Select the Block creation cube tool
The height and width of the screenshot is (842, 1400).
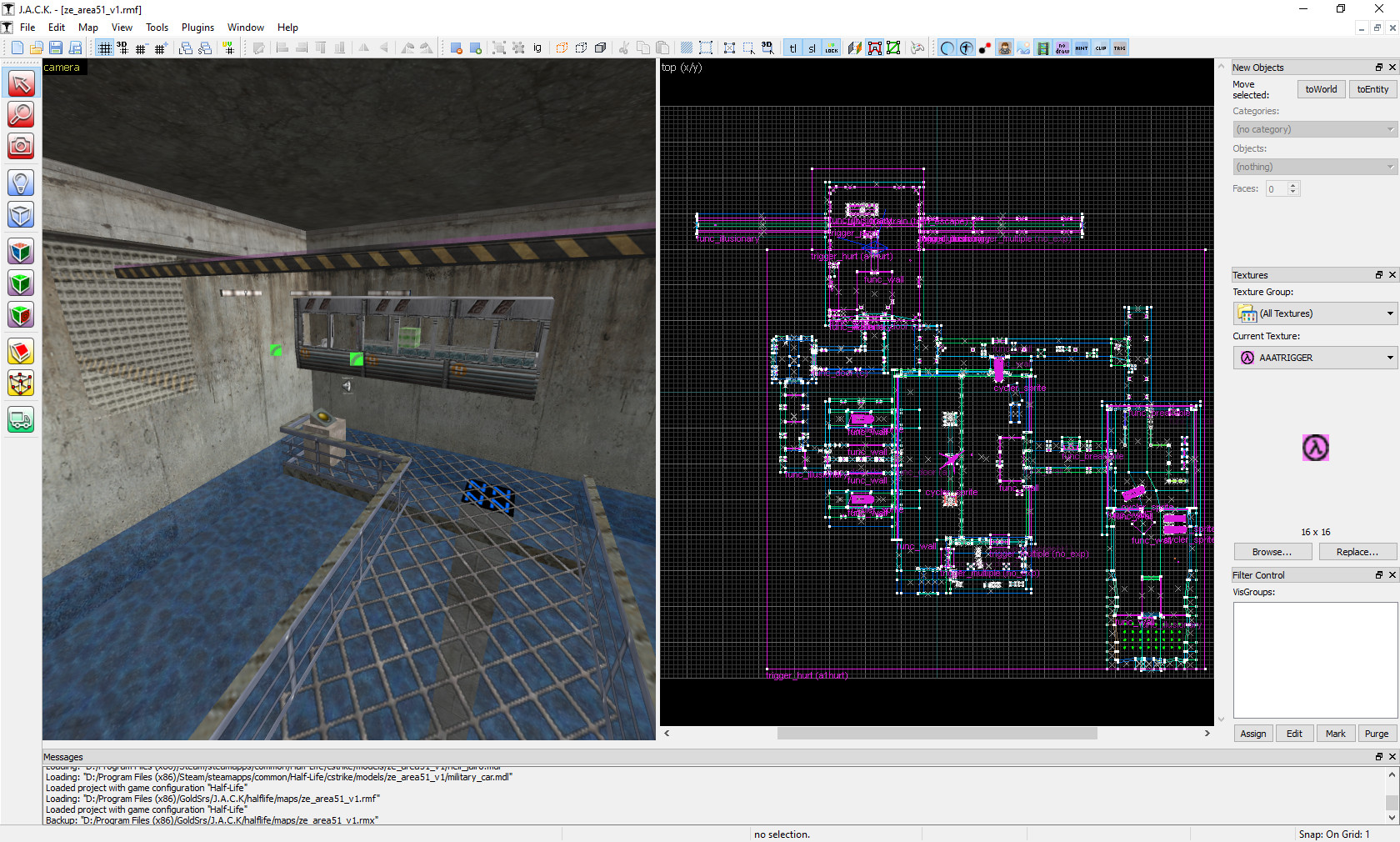(x=21, y=214)
